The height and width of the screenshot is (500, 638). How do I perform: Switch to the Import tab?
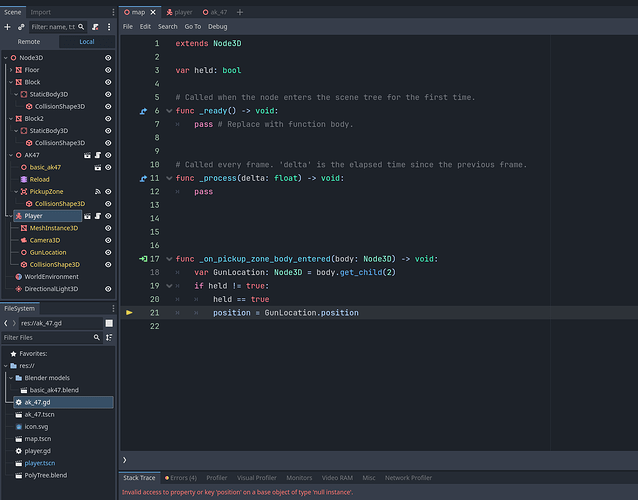tap(41, 12)
